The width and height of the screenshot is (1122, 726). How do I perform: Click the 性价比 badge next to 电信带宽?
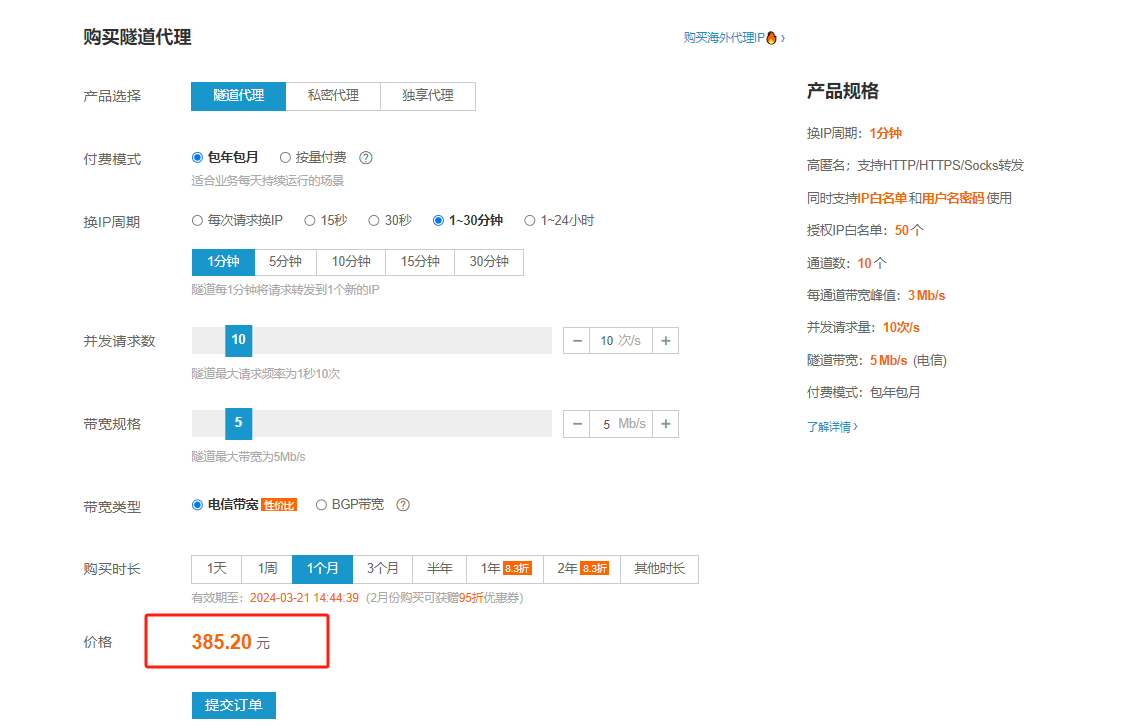coord(279,505)
